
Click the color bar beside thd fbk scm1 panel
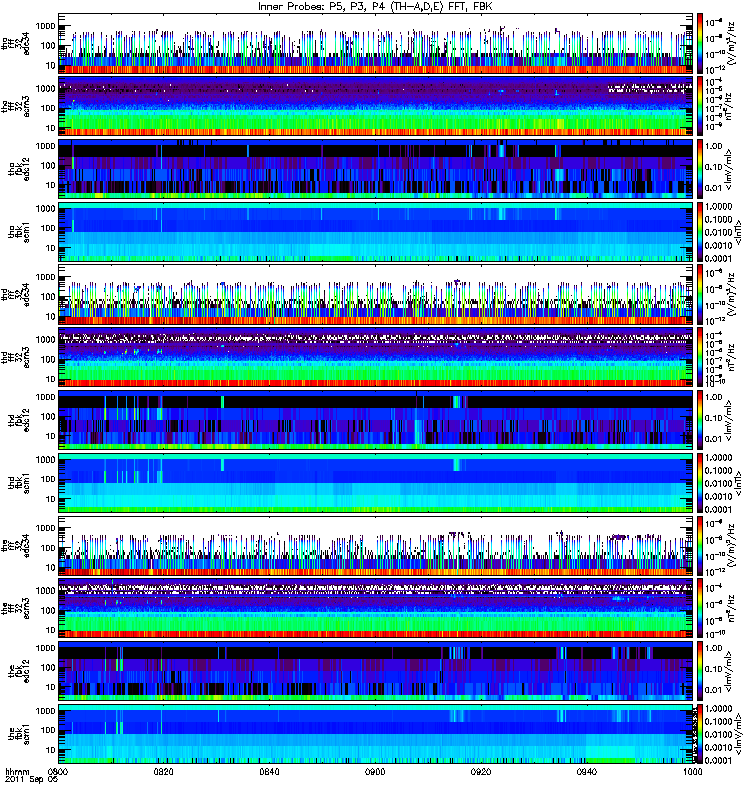click(700, 483)
